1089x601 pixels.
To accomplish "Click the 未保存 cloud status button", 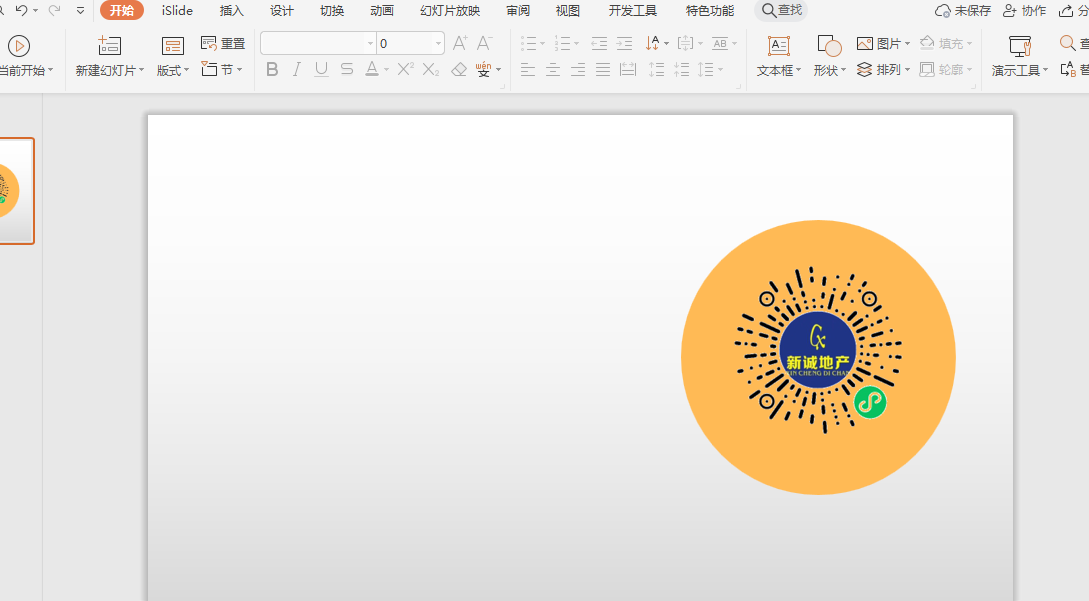I will pyautogui.click(x=963, y=10).
